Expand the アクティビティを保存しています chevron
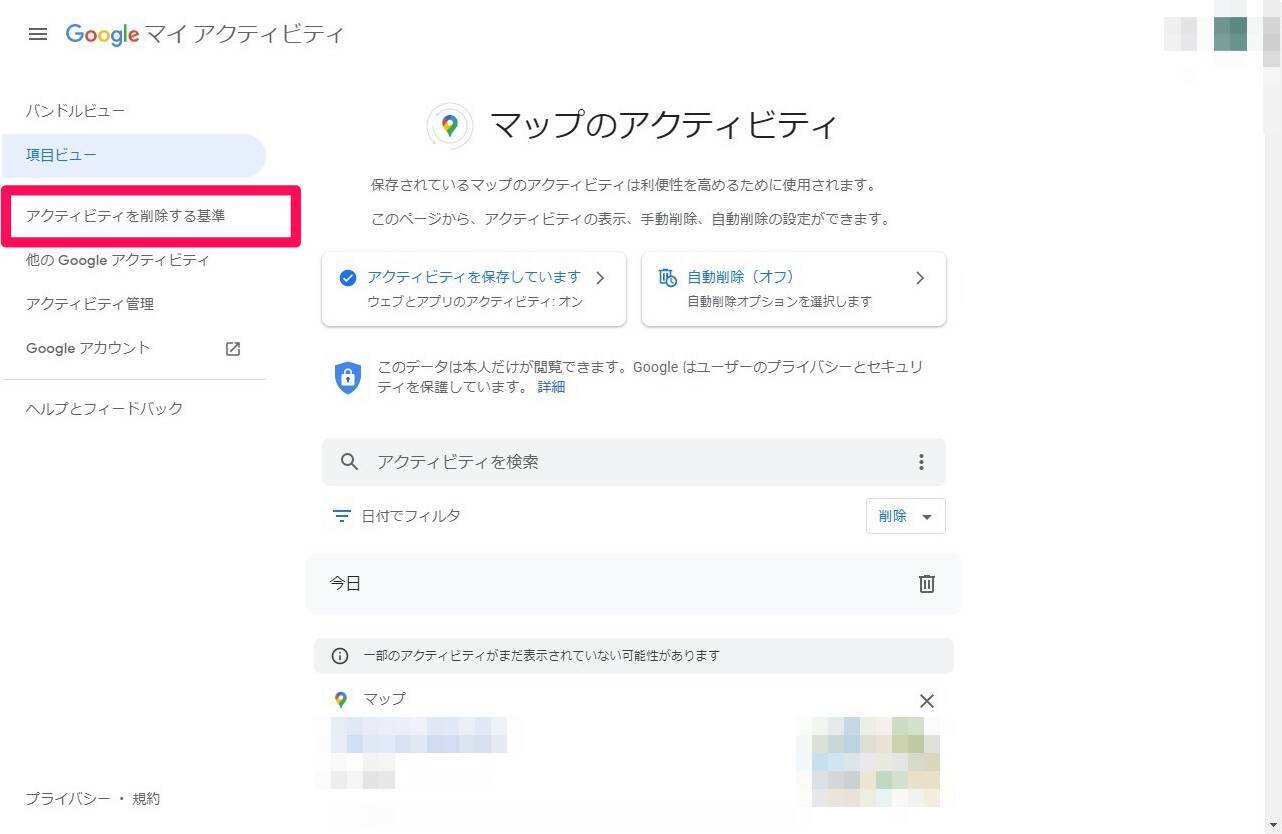This screenshot has width=1282, height=834. click(600, 278)
